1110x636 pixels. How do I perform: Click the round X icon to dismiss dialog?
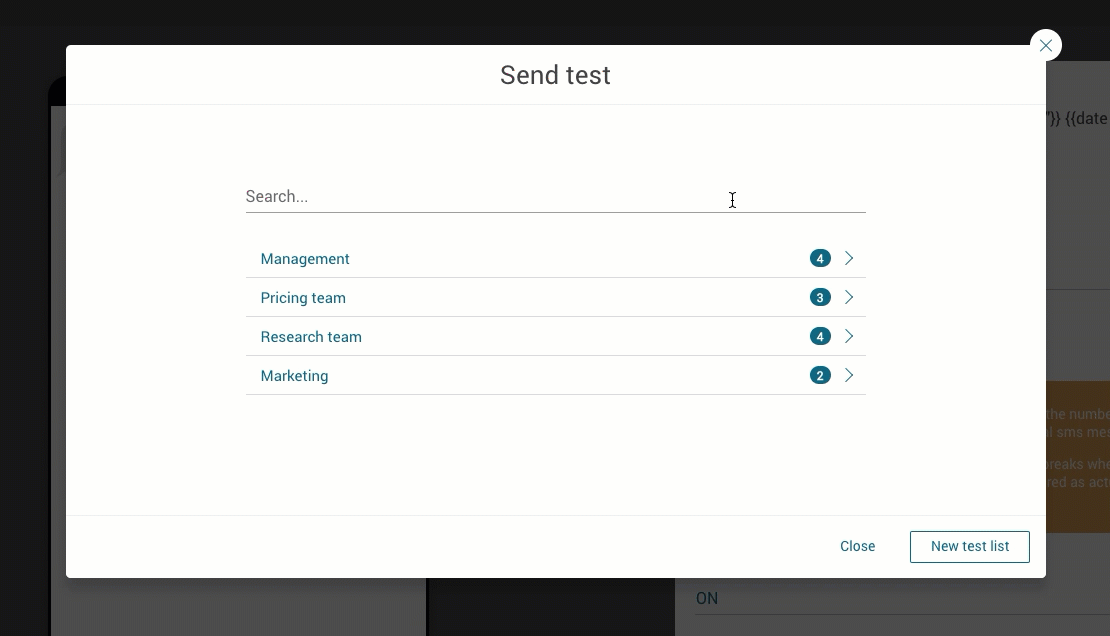click(x=1045, y=45)
